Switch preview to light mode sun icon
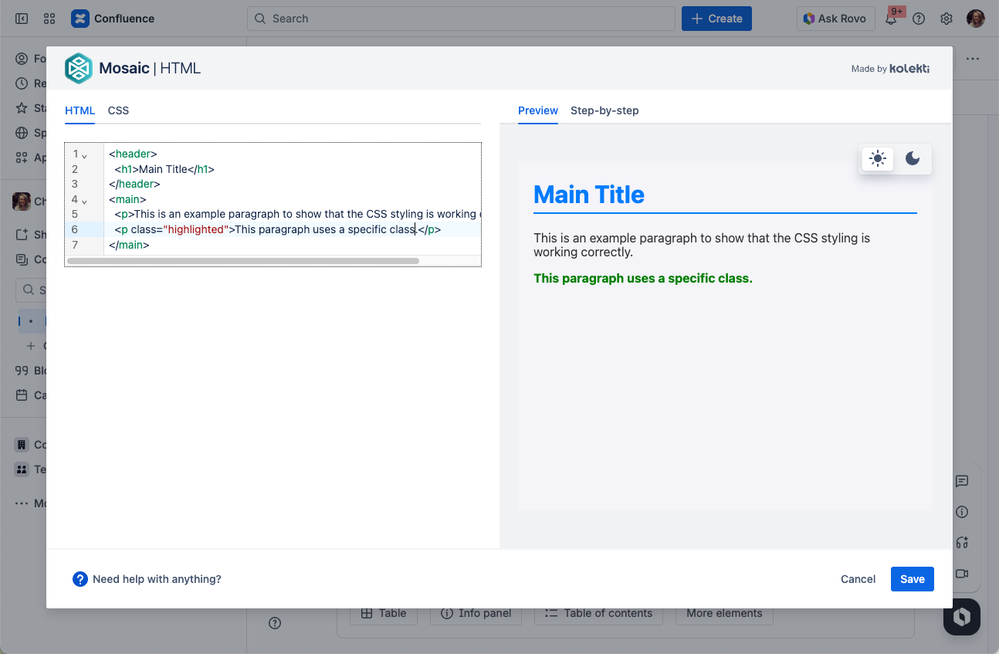999x654 pixels. [x=877, y=158]
